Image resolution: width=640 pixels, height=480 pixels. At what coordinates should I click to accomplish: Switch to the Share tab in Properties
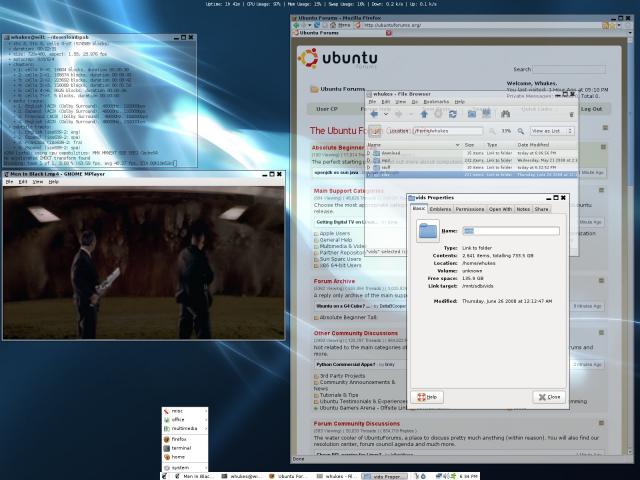pyautogui.click(x=541, y=209)
